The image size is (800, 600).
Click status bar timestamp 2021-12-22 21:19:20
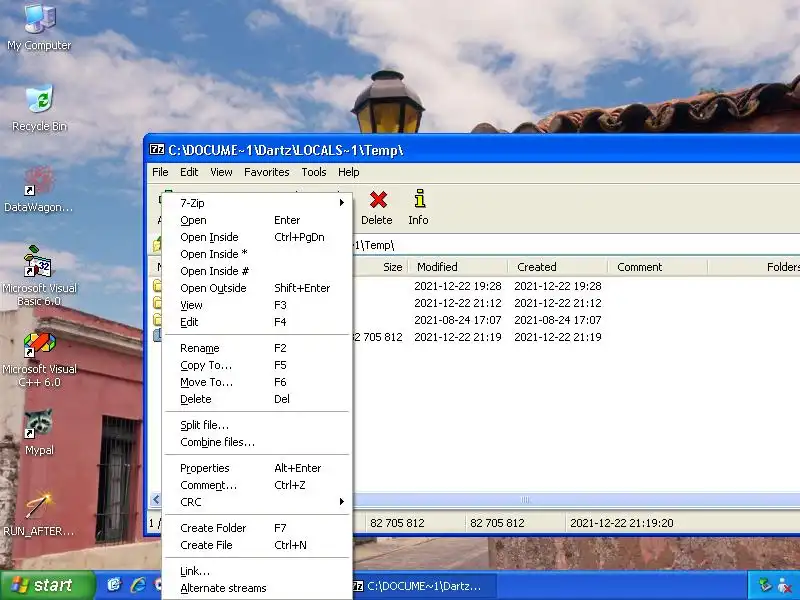click(x=621, y=523)
